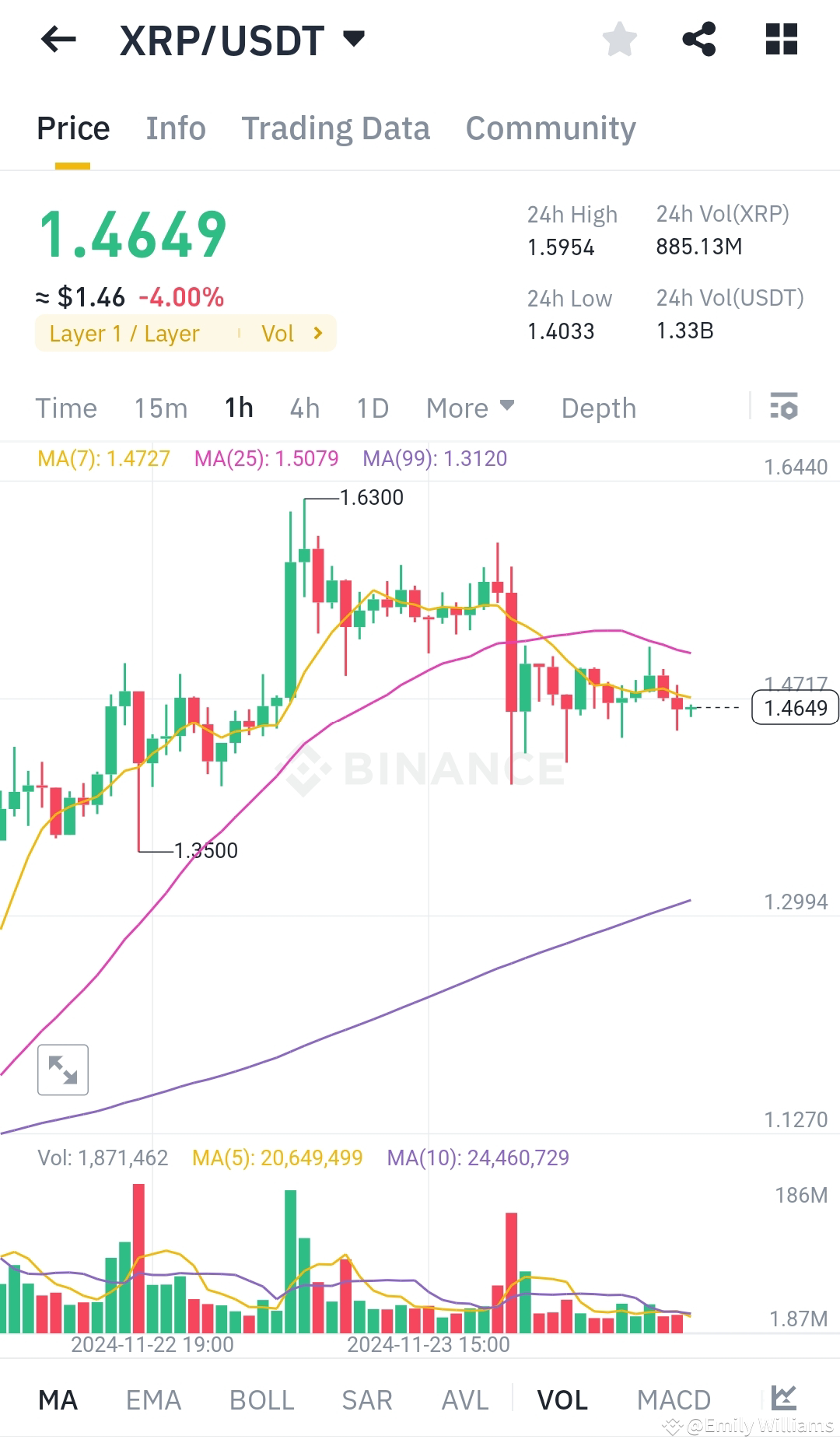The image size is (840, 1443).
Task: Enable Bollinger Bands with BOLL
Action: 261,1398
